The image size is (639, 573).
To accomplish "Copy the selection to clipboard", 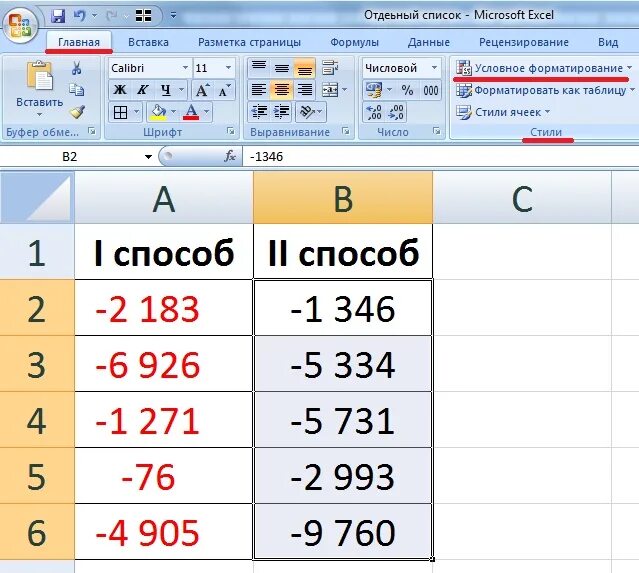I will click(x=76, y=90).
